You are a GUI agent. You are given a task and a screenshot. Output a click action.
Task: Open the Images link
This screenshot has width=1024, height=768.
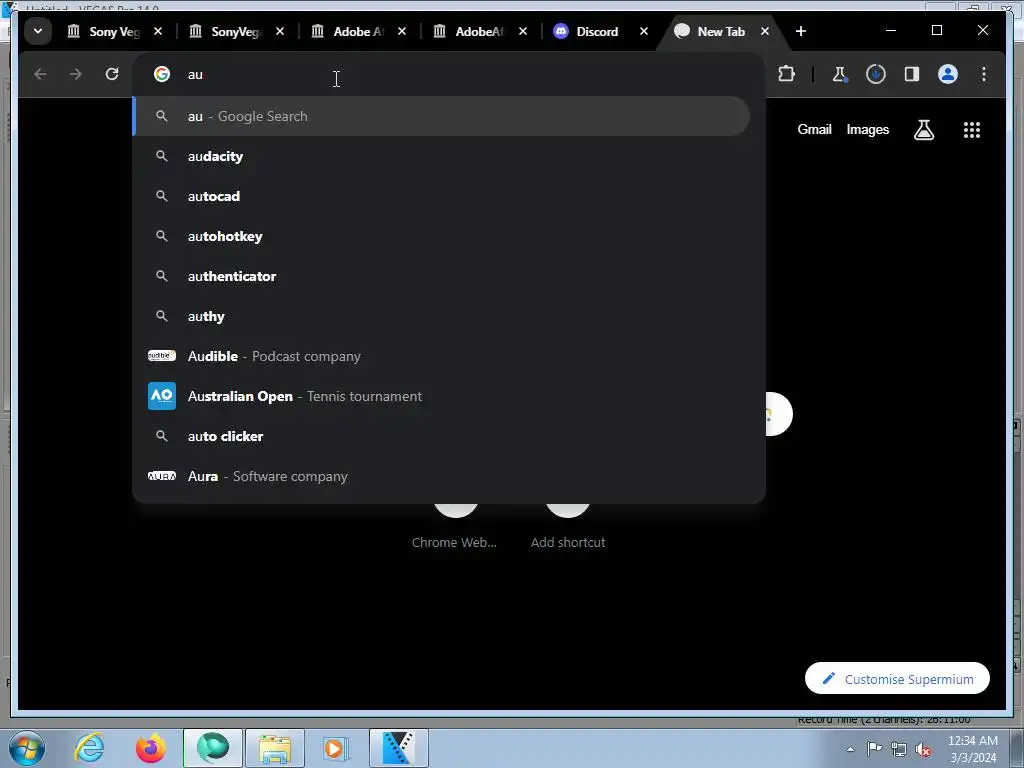pyautogui.click(x=867, y=129)
